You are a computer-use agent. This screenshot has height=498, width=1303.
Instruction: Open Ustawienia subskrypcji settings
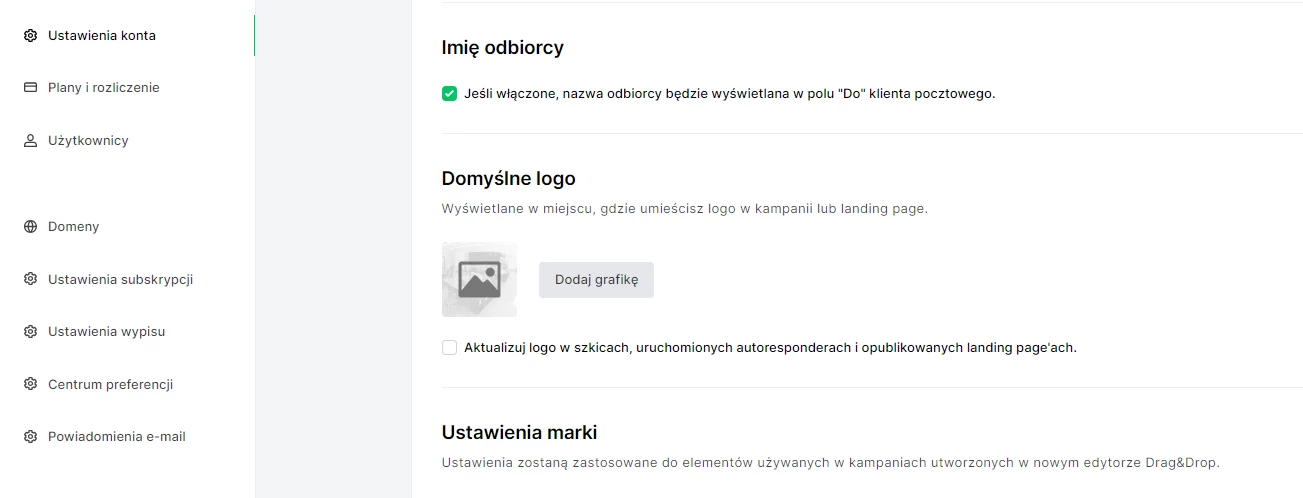(120, 279)
